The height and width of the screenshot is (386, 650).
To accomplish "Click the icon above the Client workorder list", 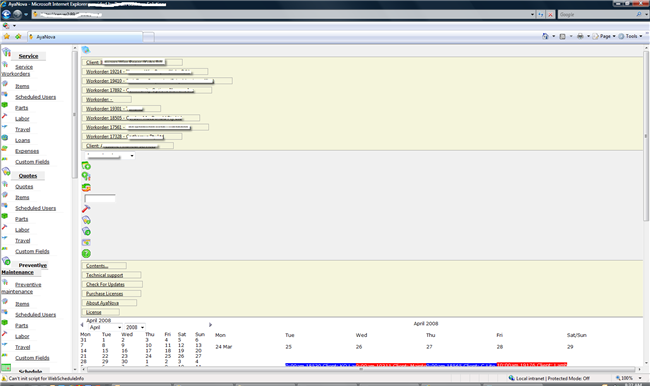I will point(86,50).
